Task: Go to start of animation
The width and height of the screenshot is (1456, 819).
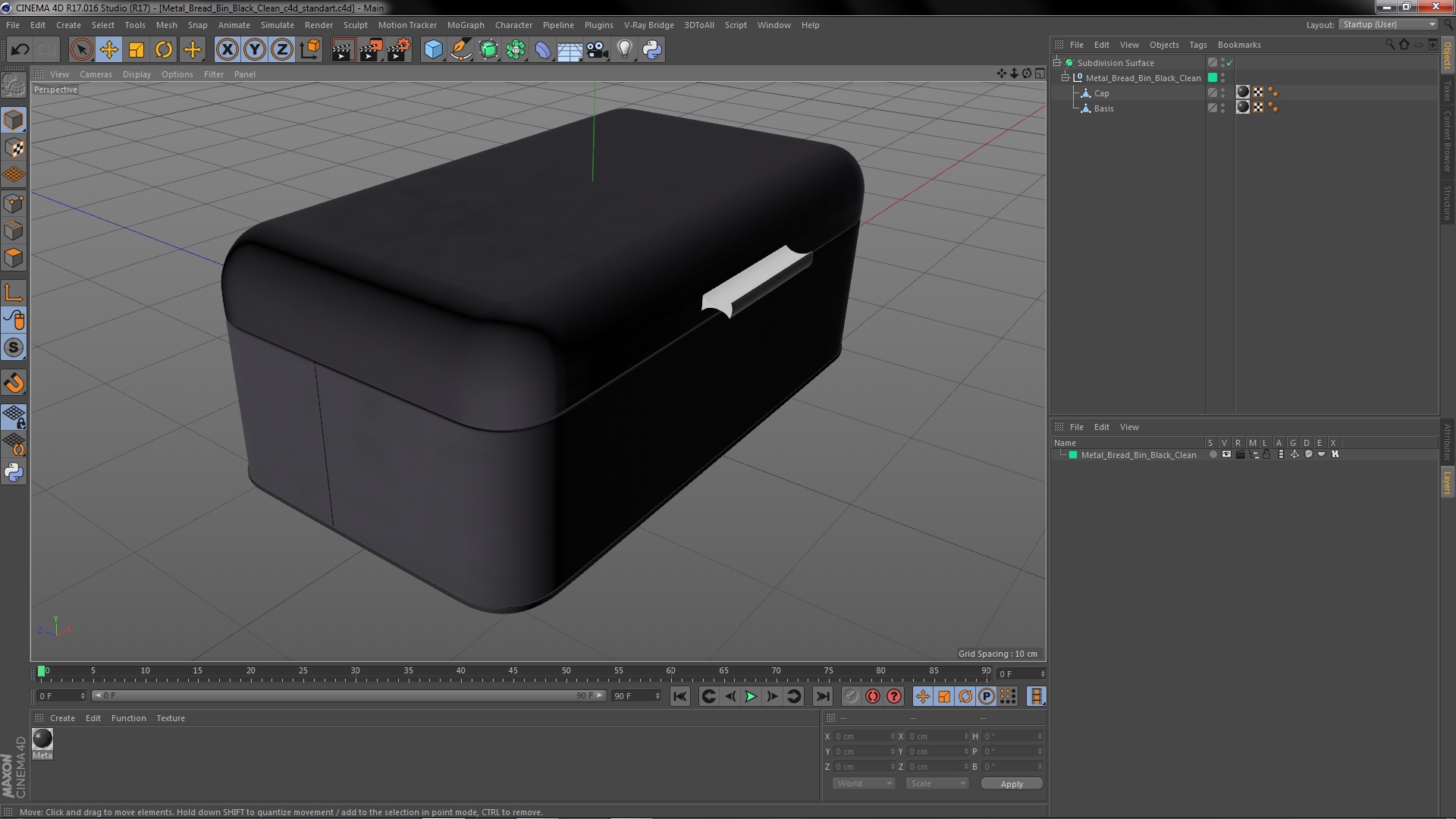Action: (679, 696)
